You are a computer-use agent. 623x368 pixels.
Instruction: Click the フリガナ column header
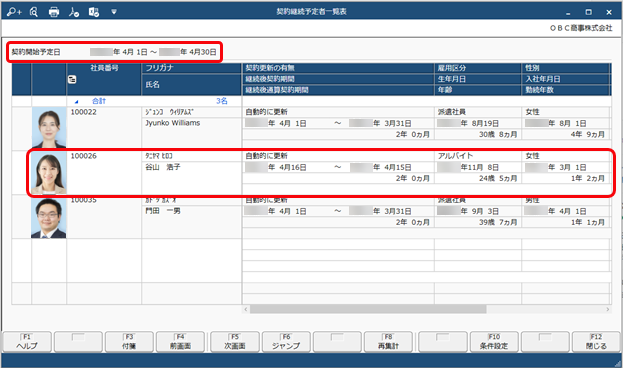tap(192, 68)
